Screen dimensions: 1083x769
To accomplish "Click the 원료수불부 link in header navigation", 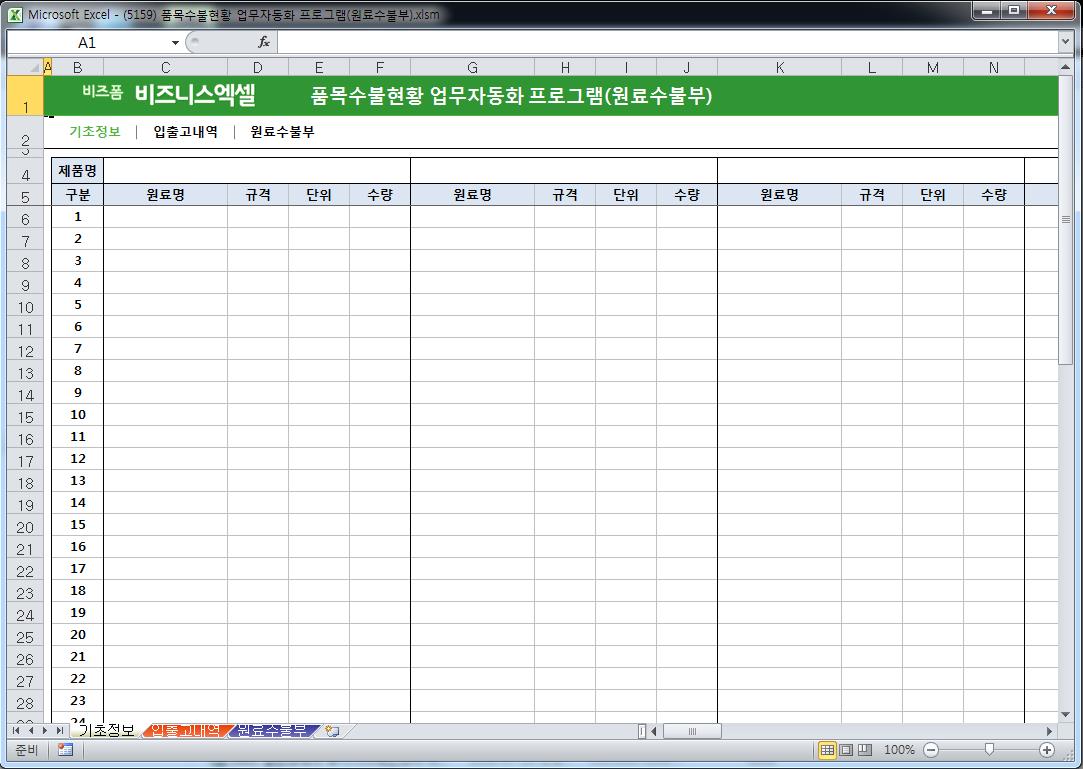I will tap(282, 131).
